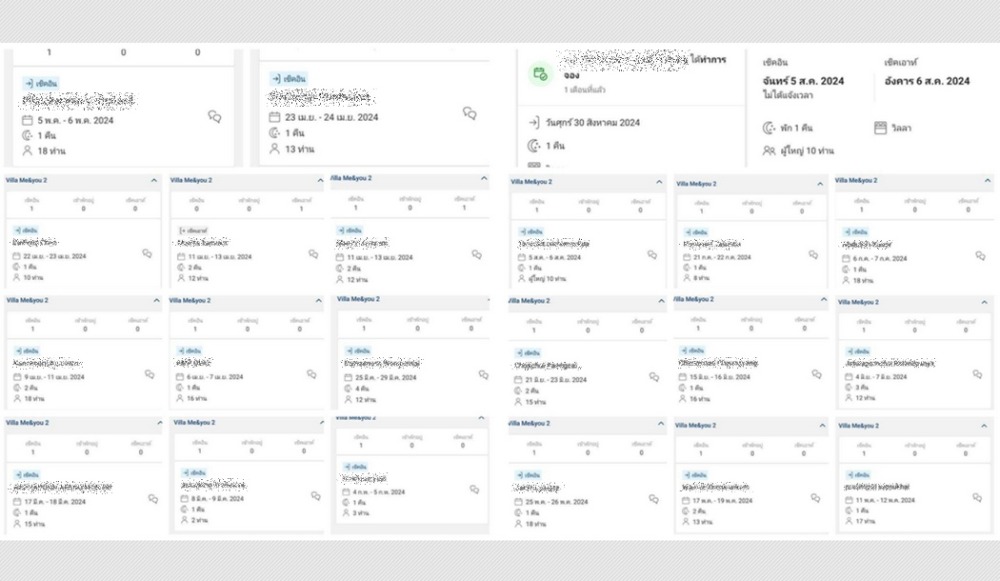Click เช็คอิน badge on 5 พ.ค. - 6 พ.ค. booking
This screenshot has height=581, width=1000.
[40, 84]
